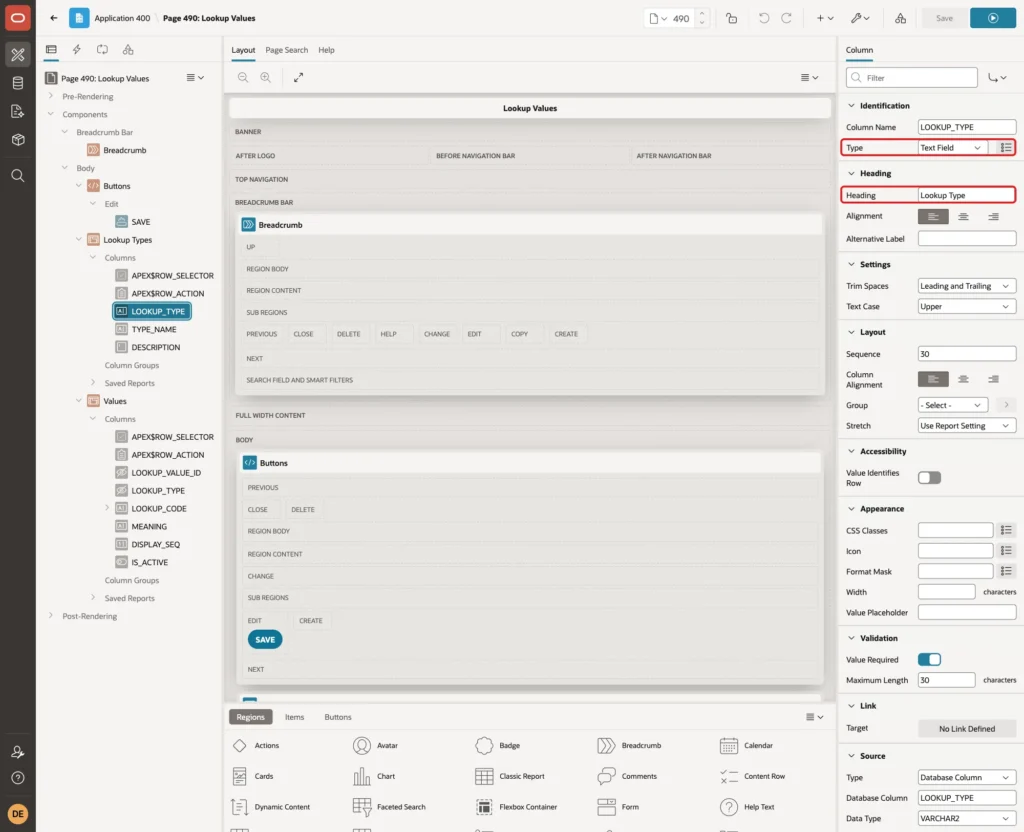Screen dimensions: 1024x832
Task: Expand the Post-Rendering tree node
Action: tap(51, 616)
